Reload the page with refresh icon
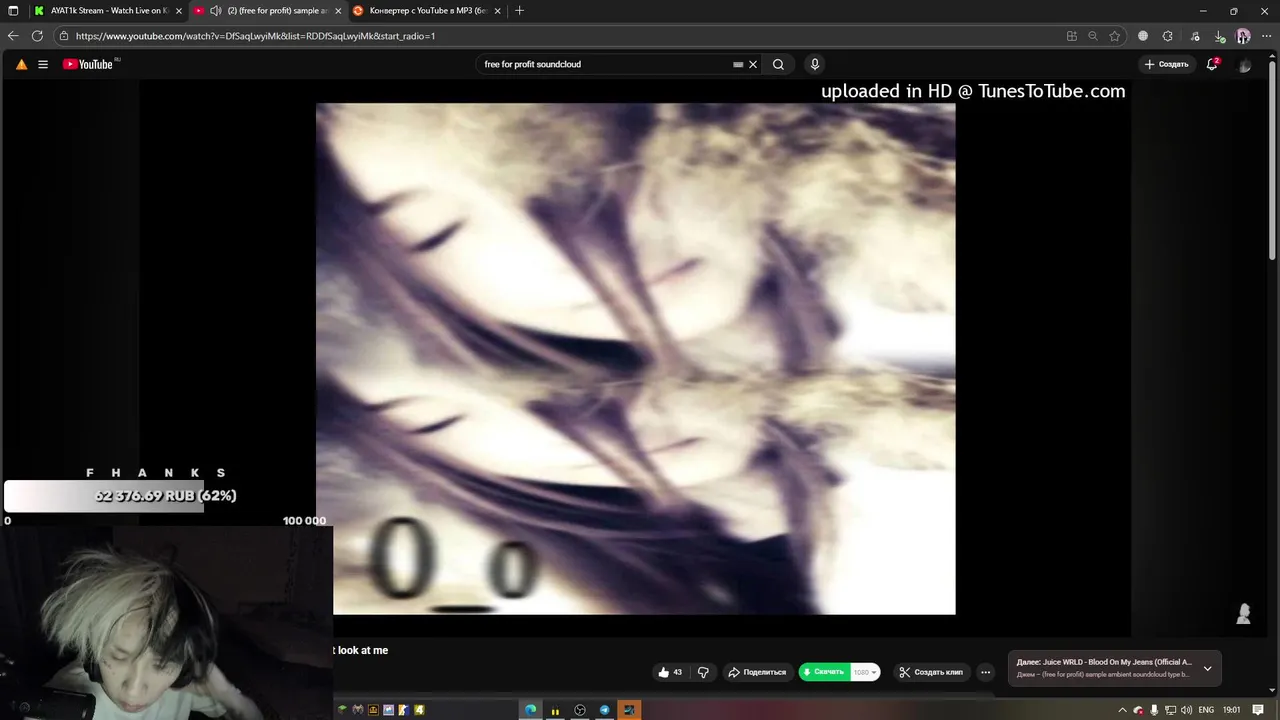 37,36
